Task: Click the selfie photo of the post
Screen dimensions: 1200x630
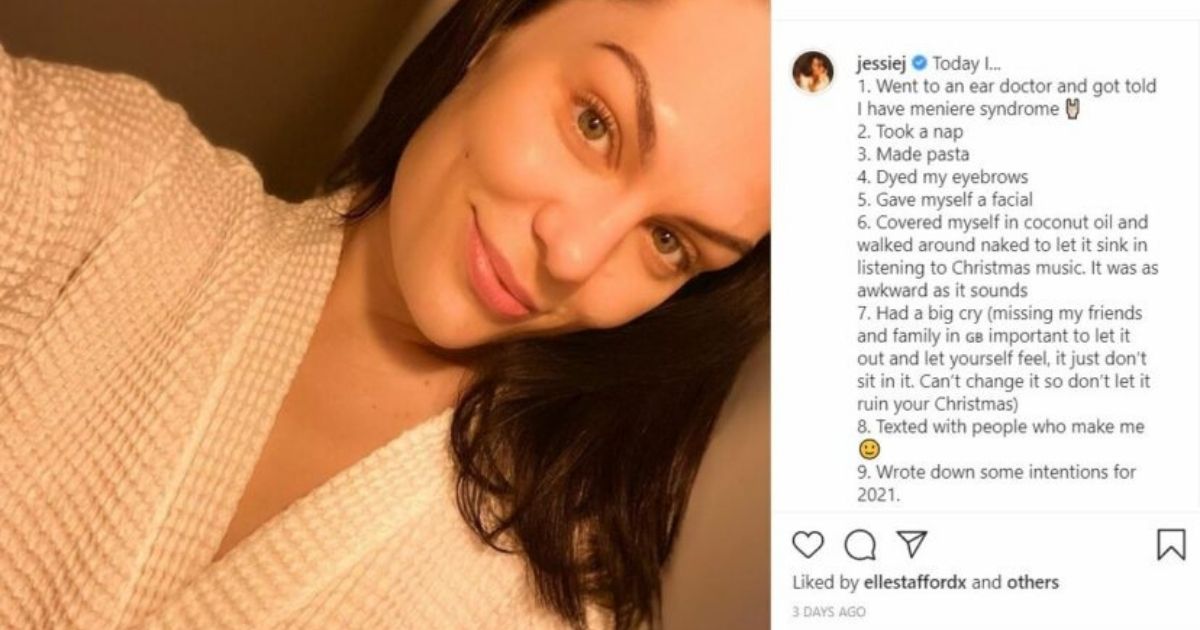Action: point(385,315)
